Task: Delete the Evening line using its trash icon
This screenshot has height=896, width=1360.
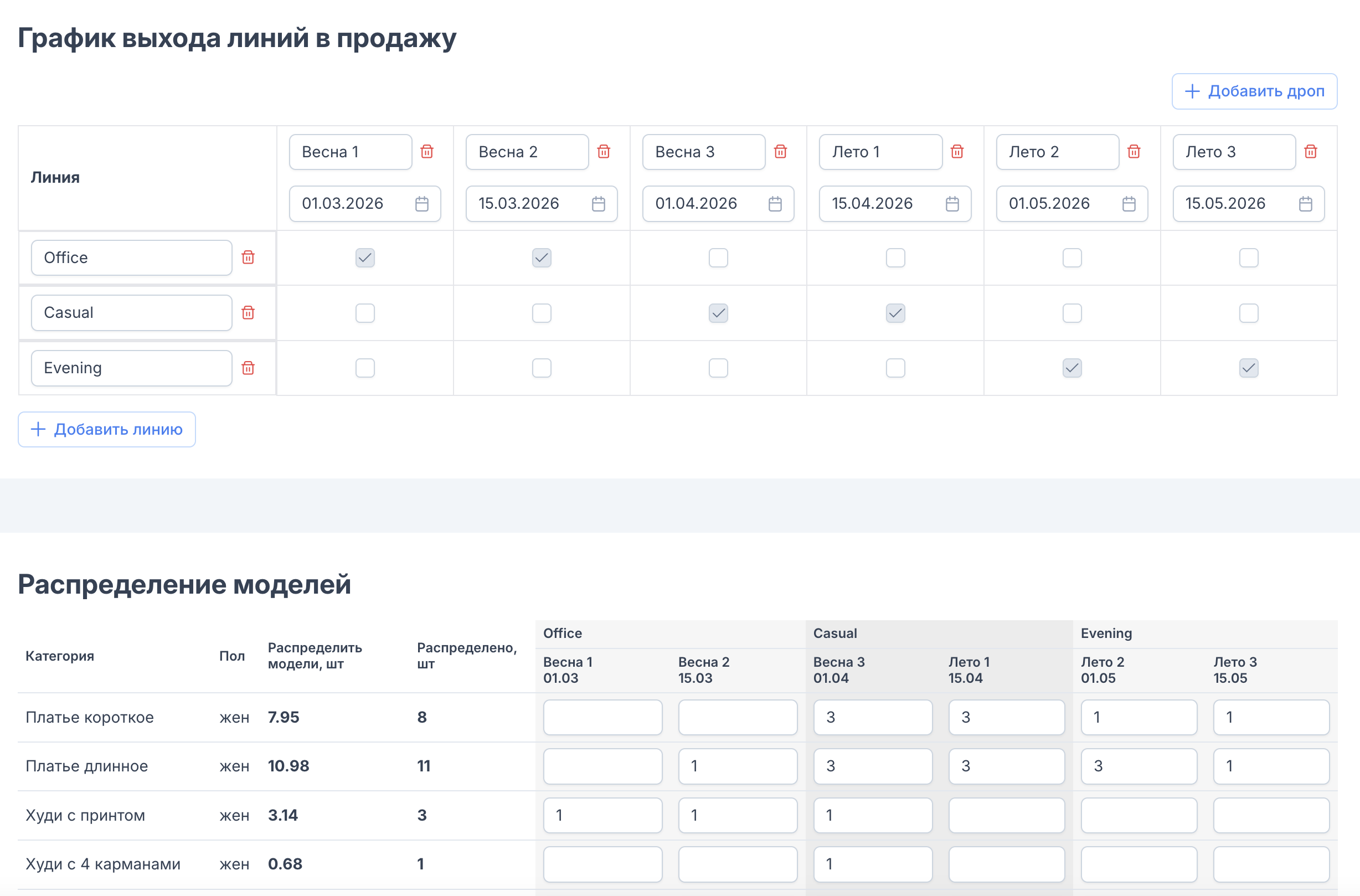Action: coord(248,368)
